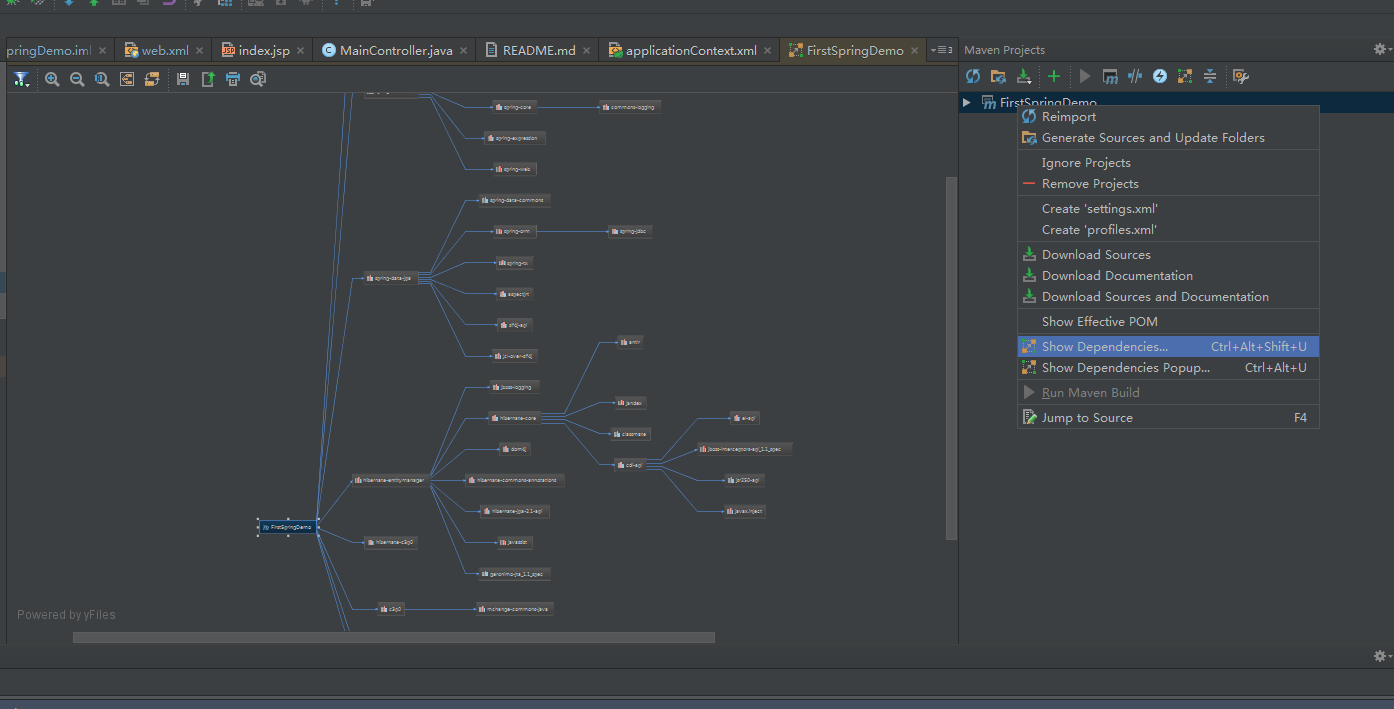This screenshot has height=709, width=1394.
Task: Click spring-data-jpa diagram node
Action: click(x=389, y=278)
